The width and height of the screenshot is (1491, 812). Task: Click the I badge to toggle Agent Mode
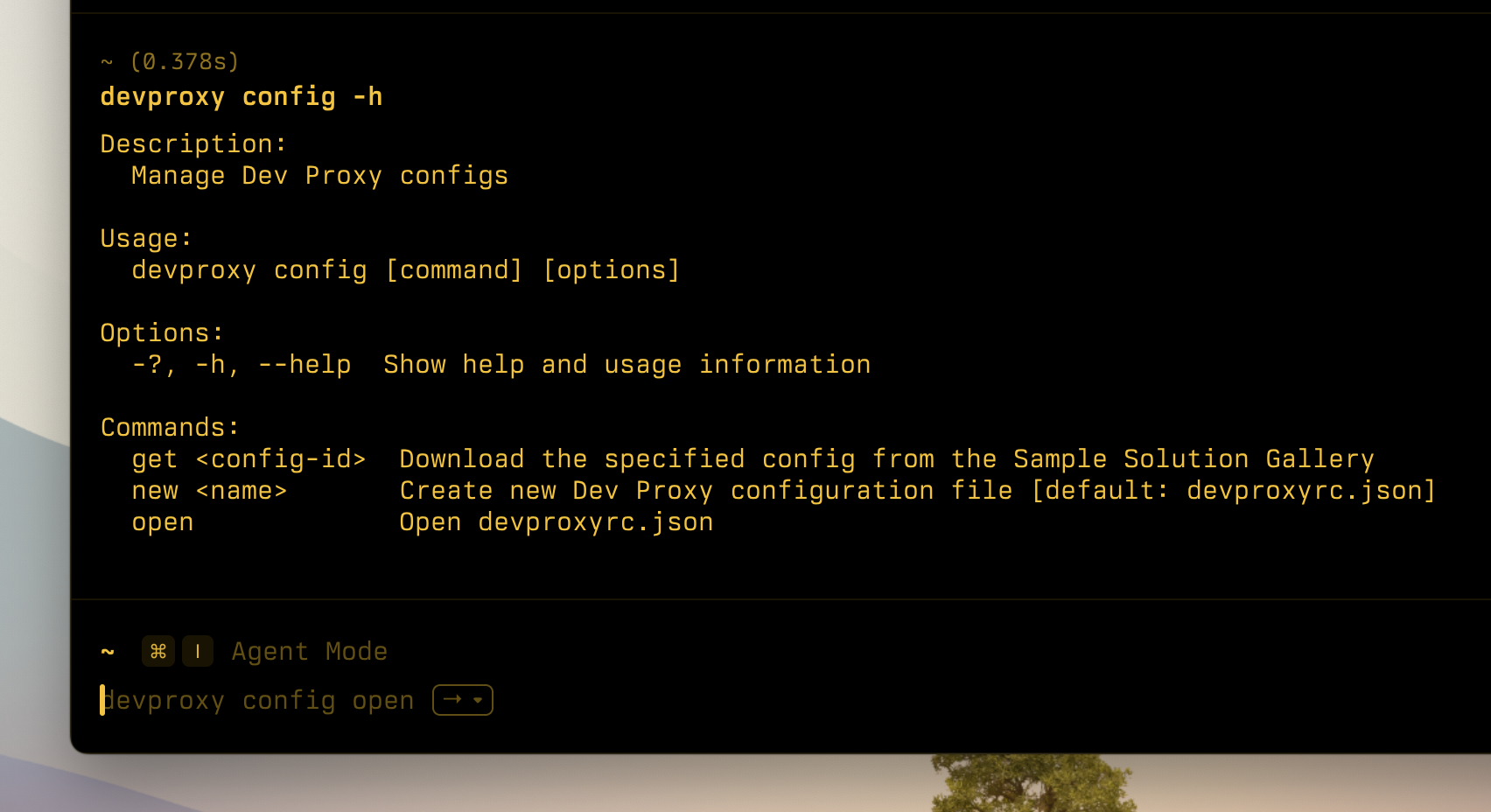pos(197,651)
